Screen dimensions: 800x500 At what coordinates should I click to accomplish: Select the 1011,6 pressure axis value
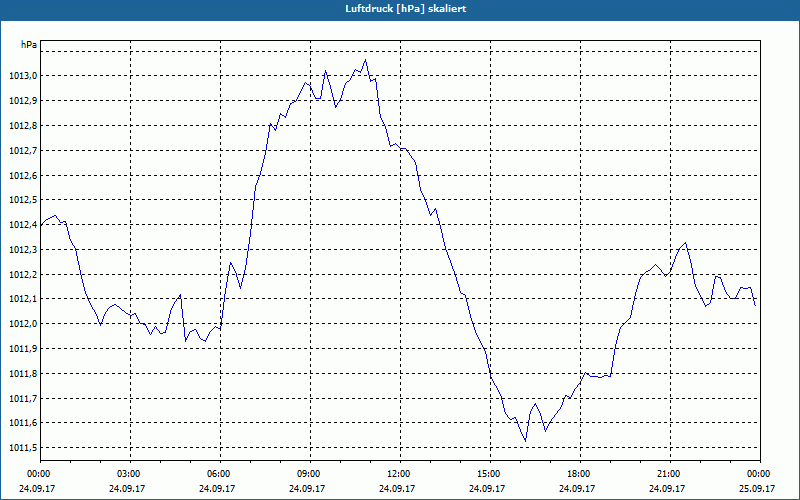[23, 423]
